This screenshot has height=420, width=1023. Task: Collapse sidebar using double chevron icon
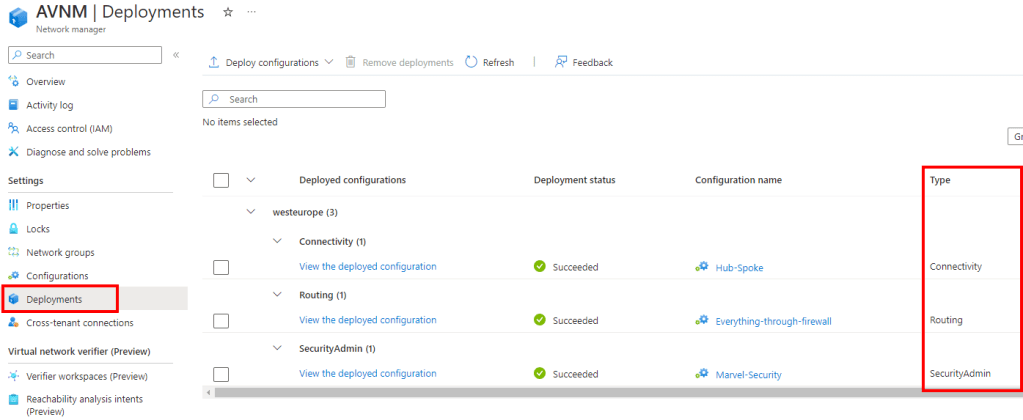click(x=176, y=55)
